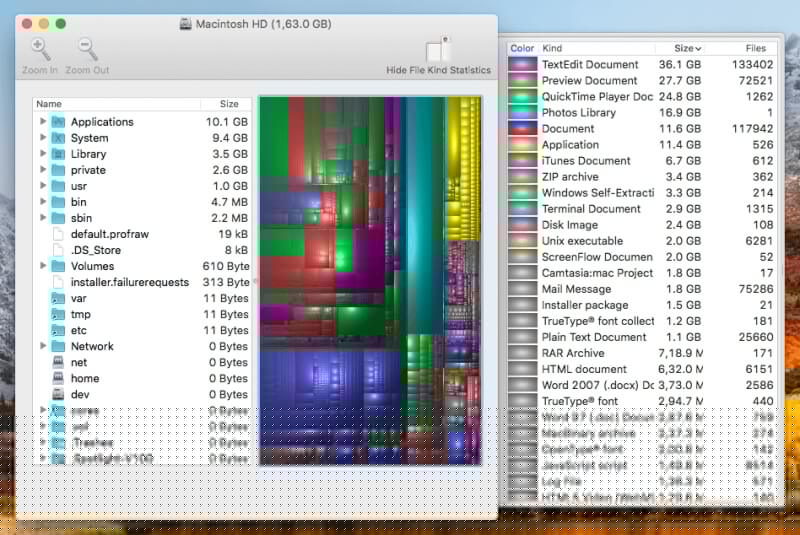This screenshot has width=800, height=535.
Task: Sort statistics by the Size column
Action: pyautogui.click(x=686, y=48)
